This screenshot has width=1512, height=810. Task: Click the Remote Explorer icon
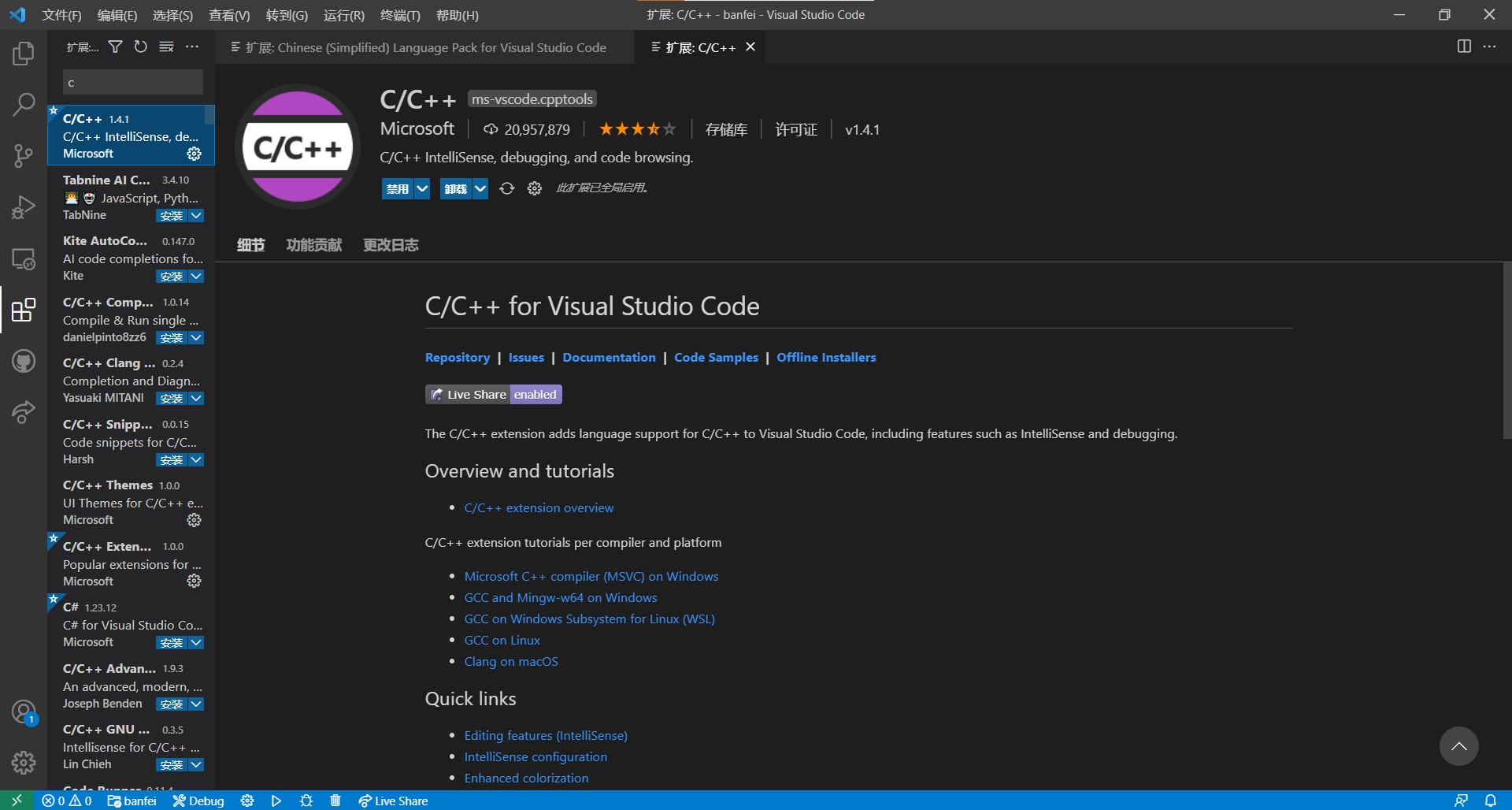pyautogui.click(x=24, y=258)
